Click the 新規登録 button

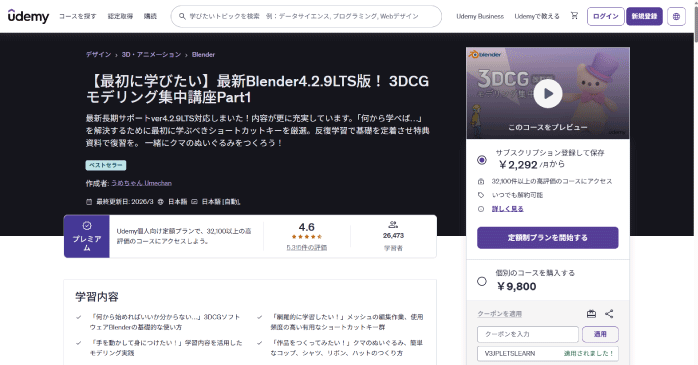pyautogui.click(x=644, y=16)
